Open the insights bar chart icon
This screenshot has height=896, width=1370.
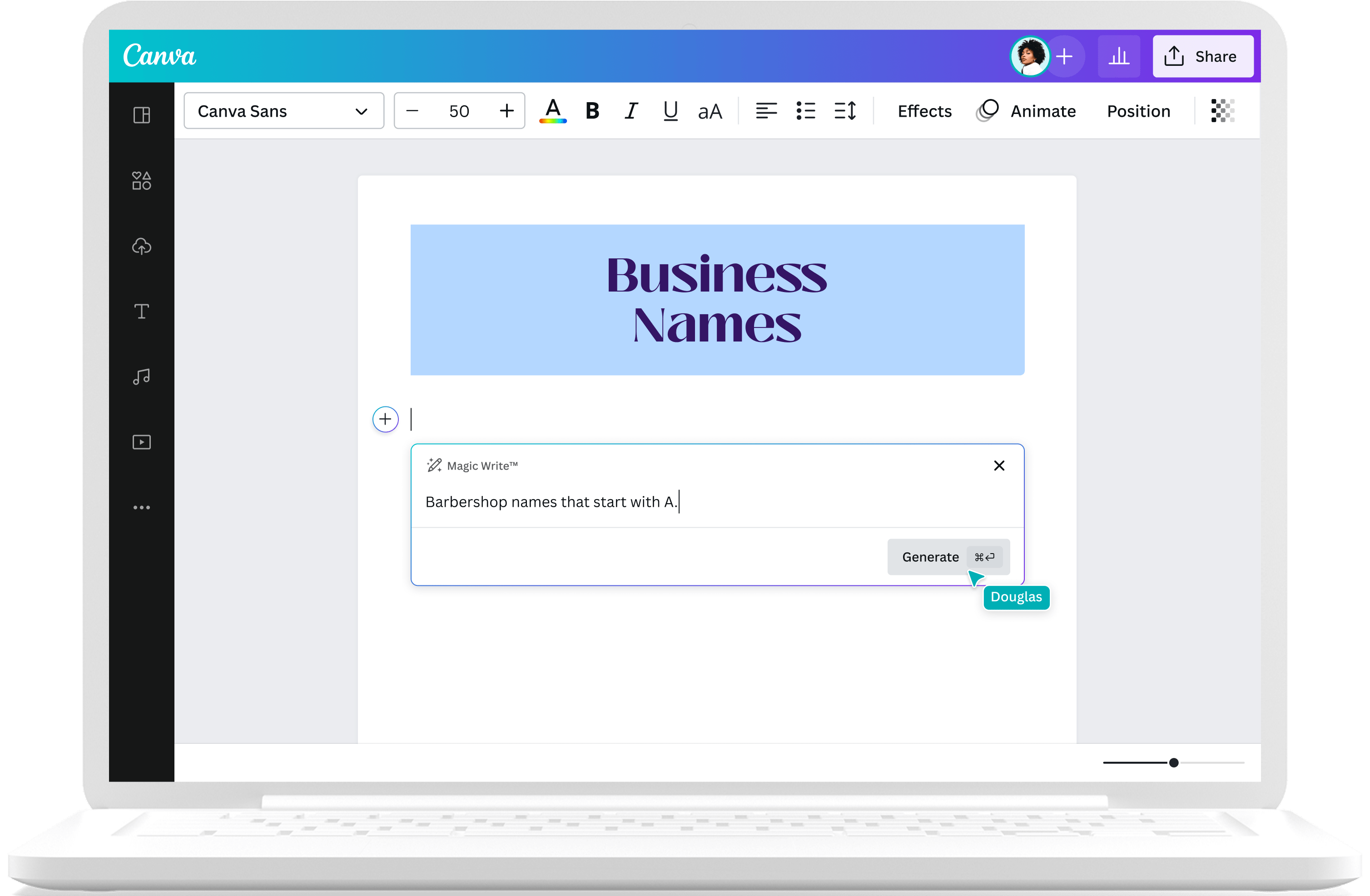point(1118,56)
